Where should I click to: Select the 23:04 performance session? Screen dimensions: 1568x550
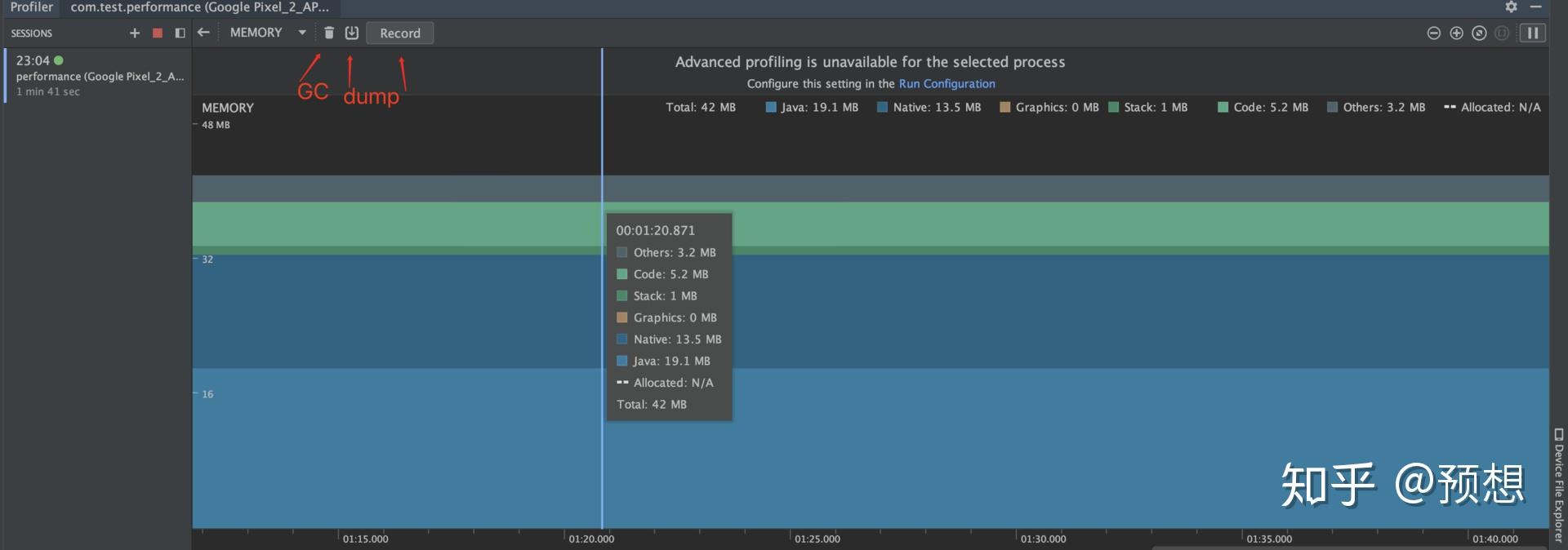[x=98, y=76]
